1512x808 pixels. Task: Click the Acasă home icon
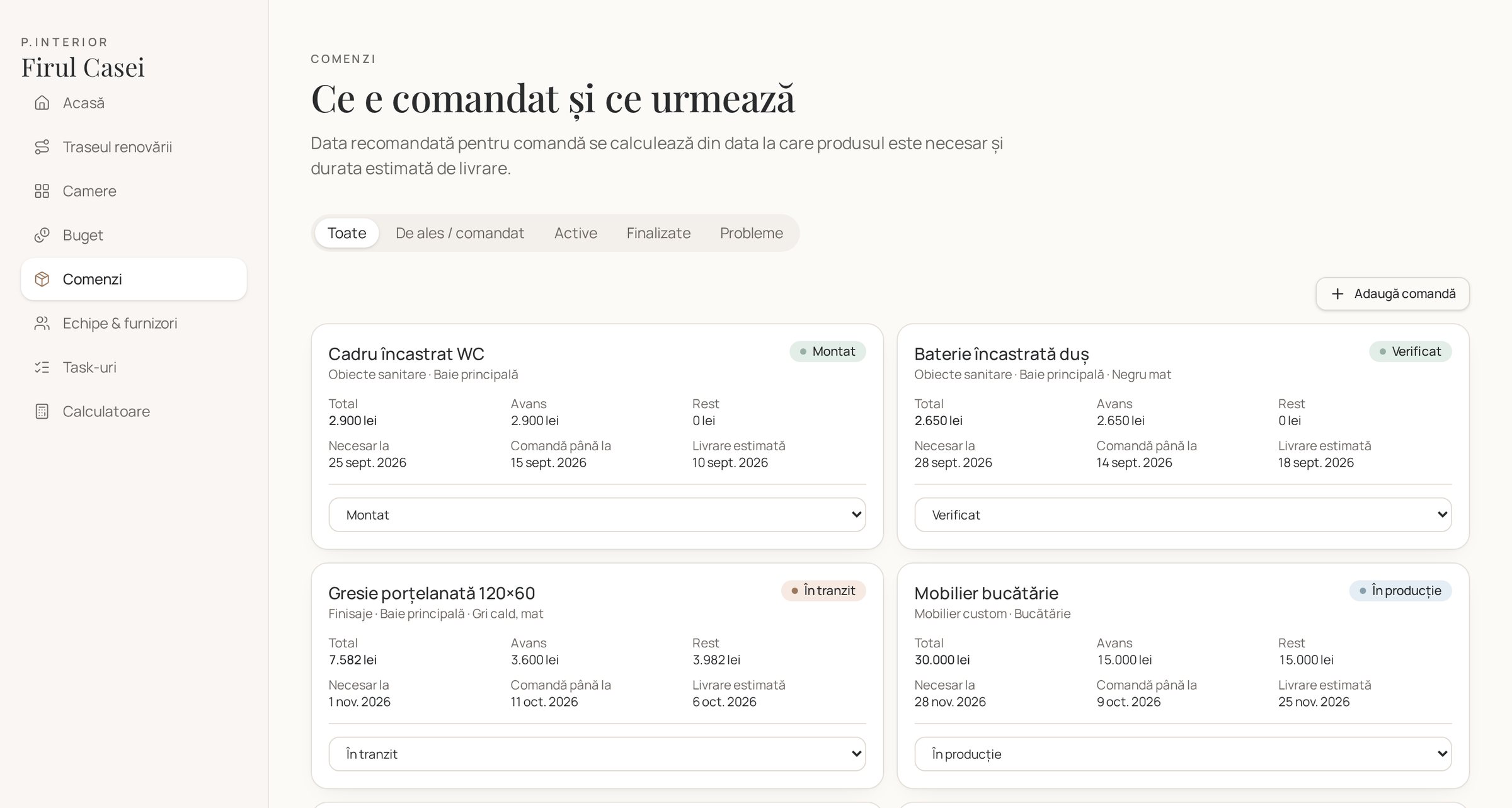point(42,103)
